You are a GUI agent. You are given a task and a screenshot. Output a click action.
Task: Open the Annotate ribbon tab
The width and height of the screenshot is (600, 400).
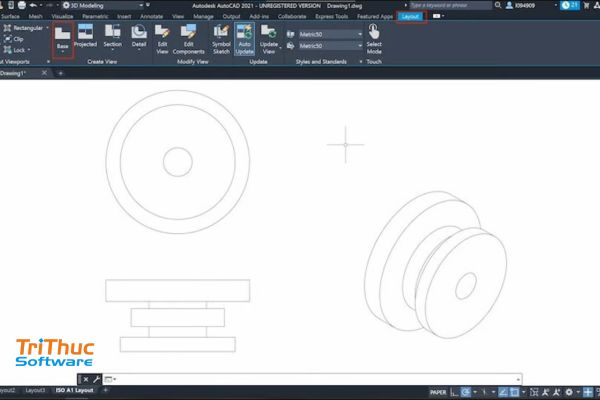coord(152,16)
